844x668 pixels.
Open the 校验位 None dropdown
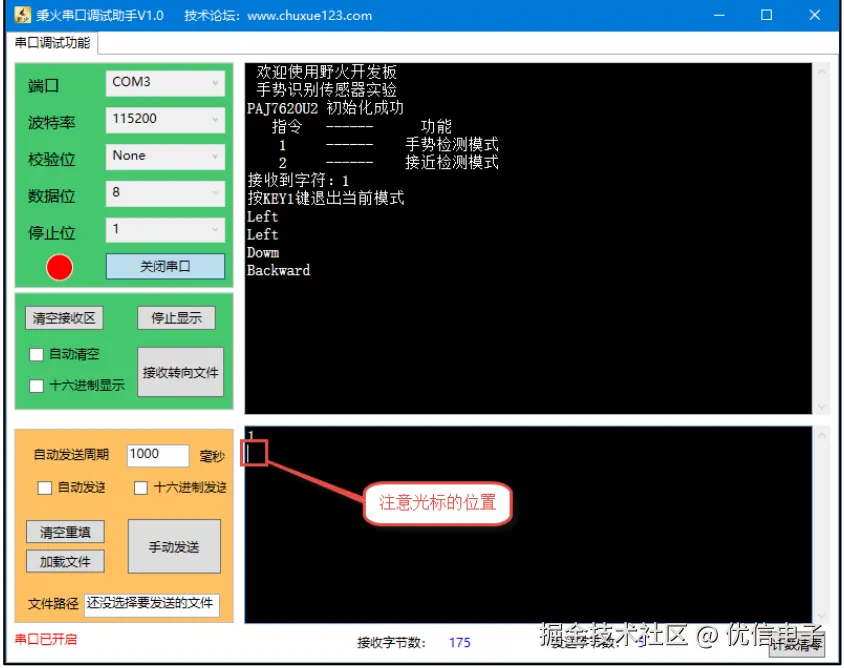[165, 157]
